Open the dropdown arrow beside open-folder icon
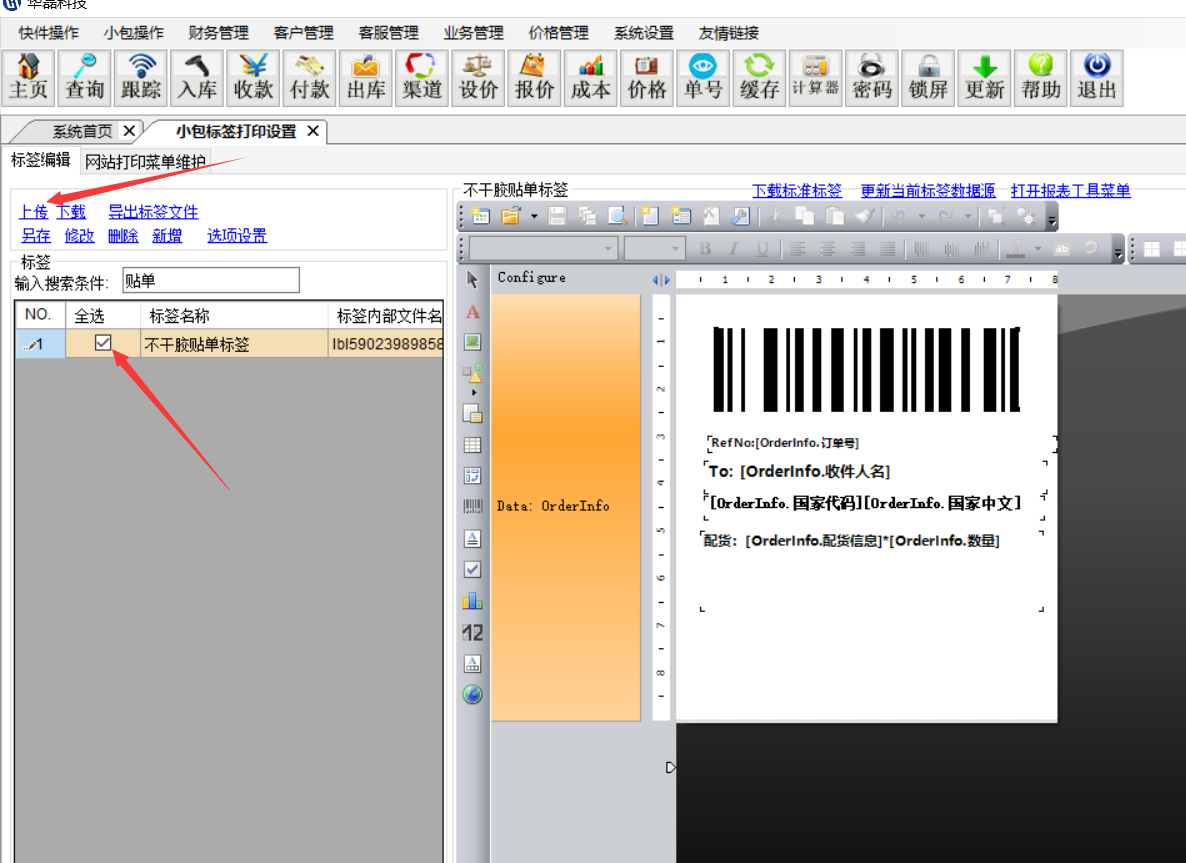 tap(534, 216)
